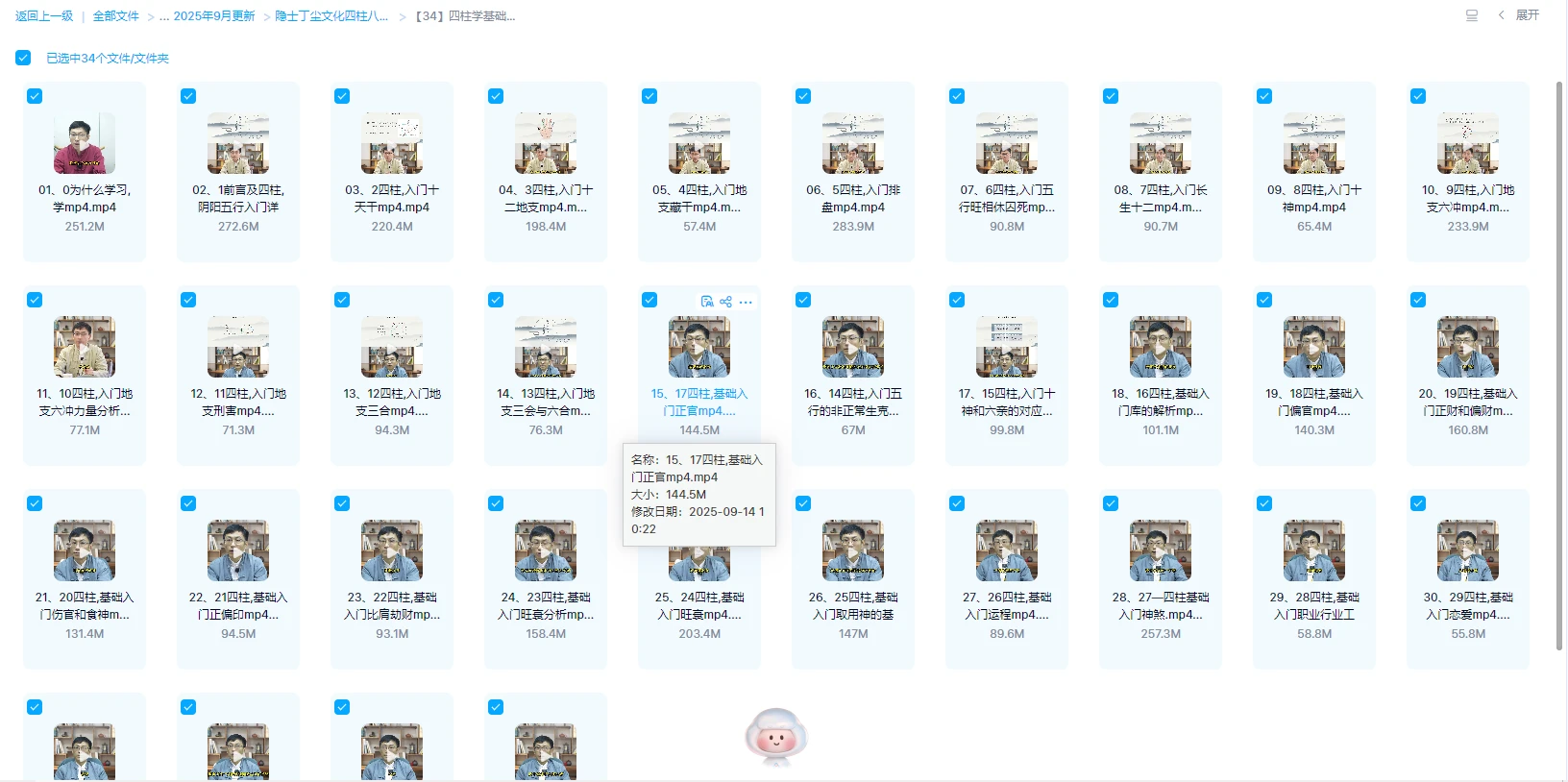1568x782 pixels.
Task: Click the share icon on file 15
Action: [x=725, y=302]
